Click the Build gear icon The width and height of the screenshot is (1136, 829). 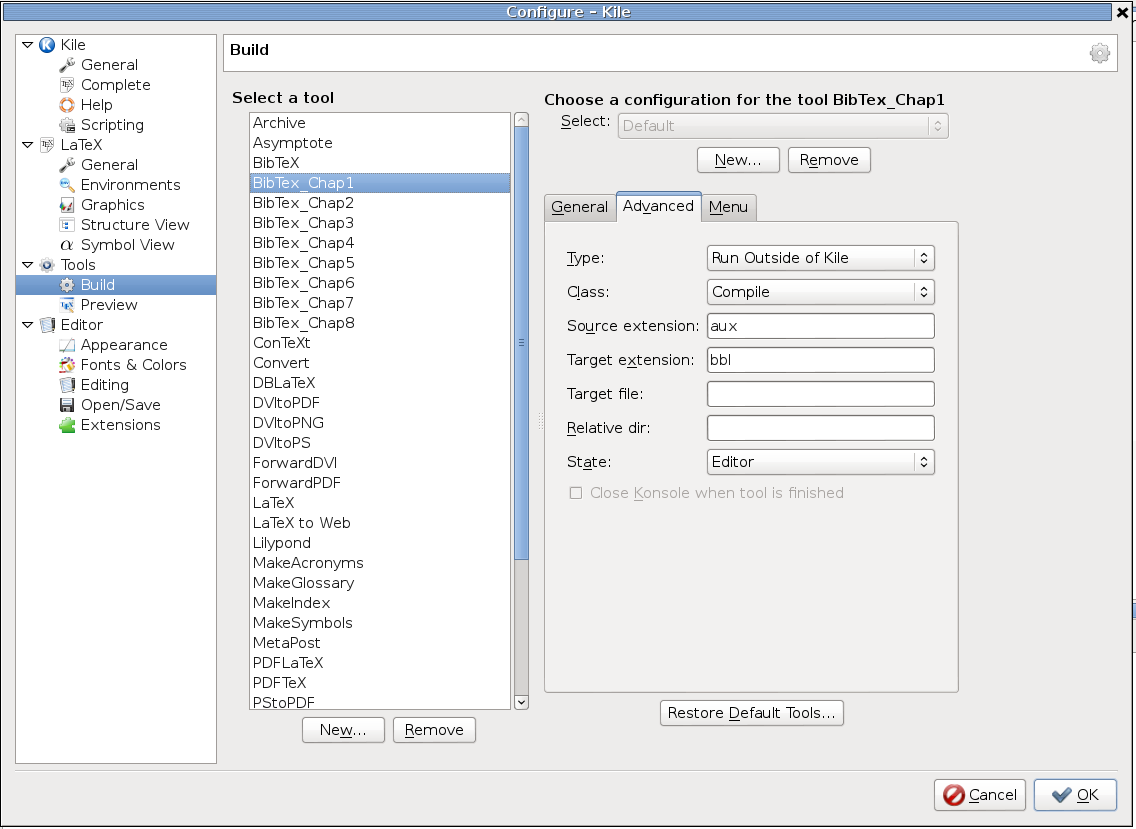[x=67, y=285]
